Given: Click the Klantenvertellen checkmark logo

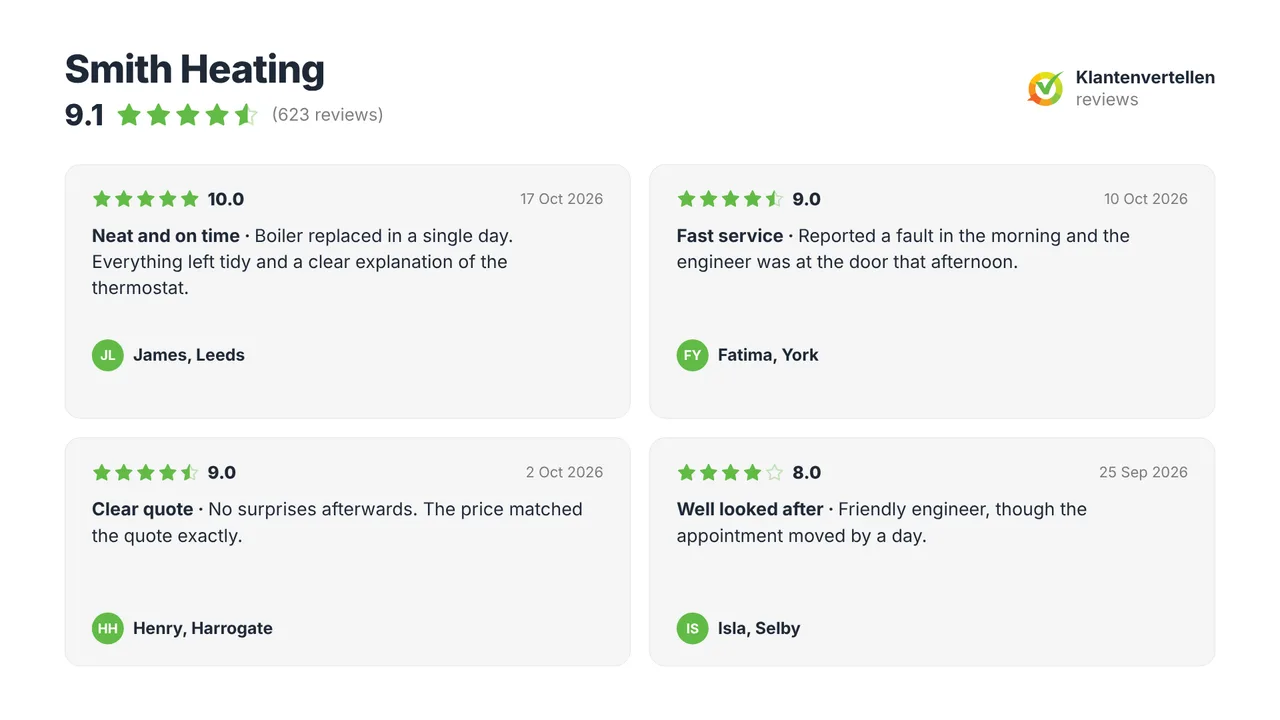Looking at the screenshot, I should point(1046,88).
